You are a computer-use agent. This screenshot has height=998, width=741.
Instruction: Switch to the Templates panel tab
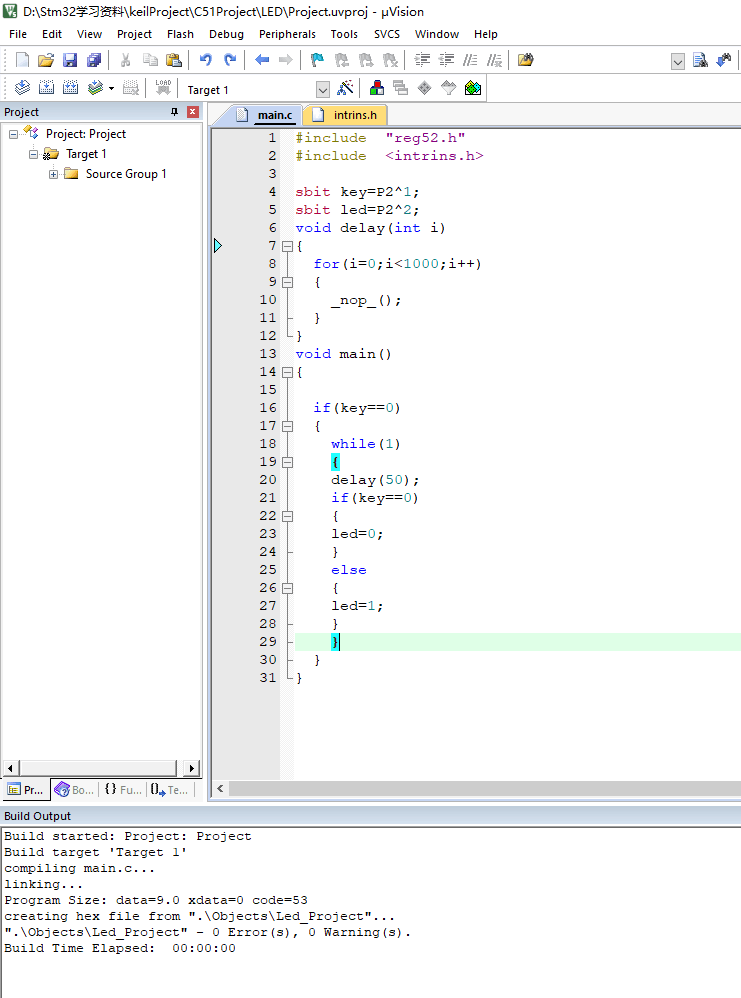pyautogui.click(x=170, y=789)
